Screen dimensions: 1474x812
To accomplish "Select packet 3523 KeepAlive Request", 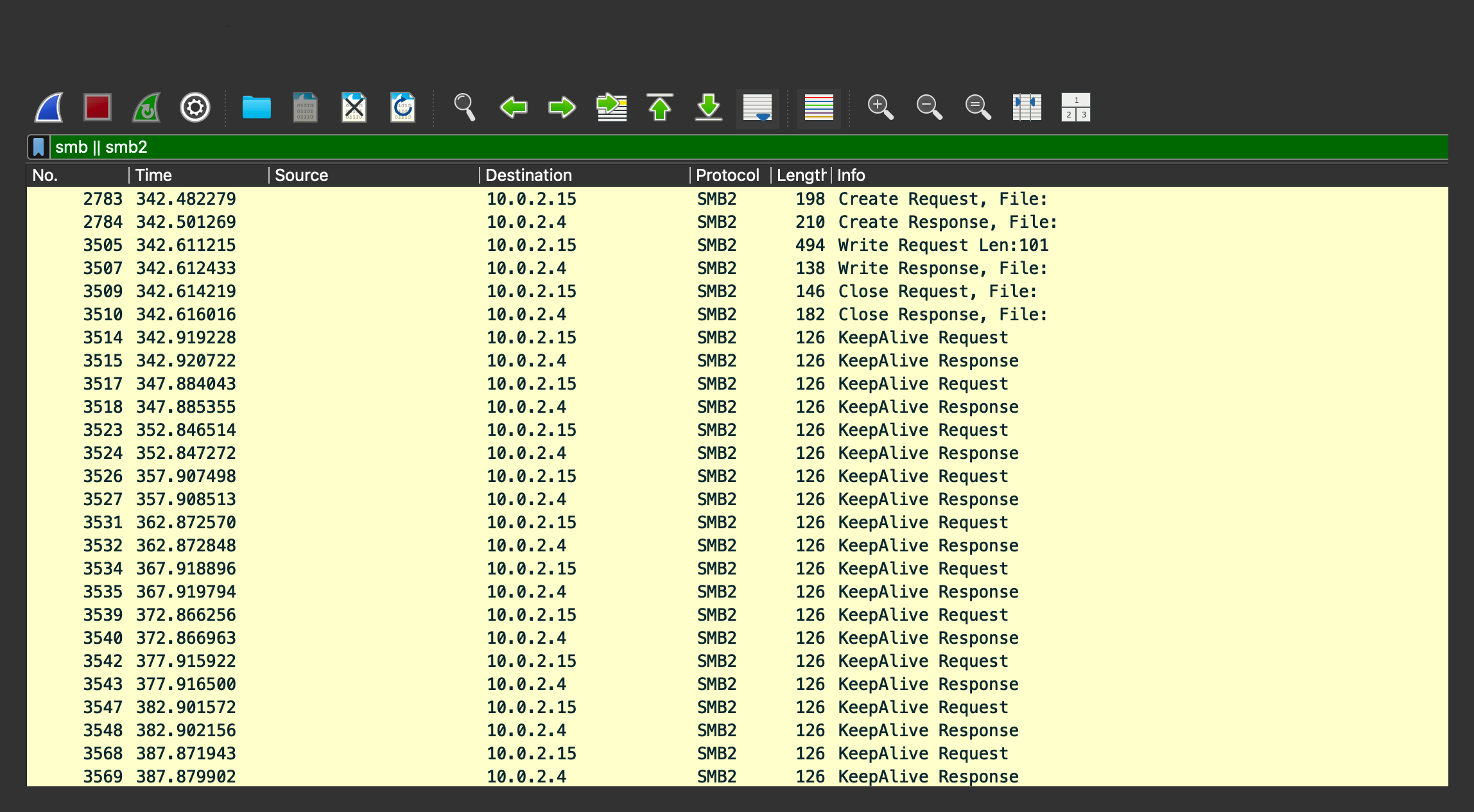I will [737, 430].
